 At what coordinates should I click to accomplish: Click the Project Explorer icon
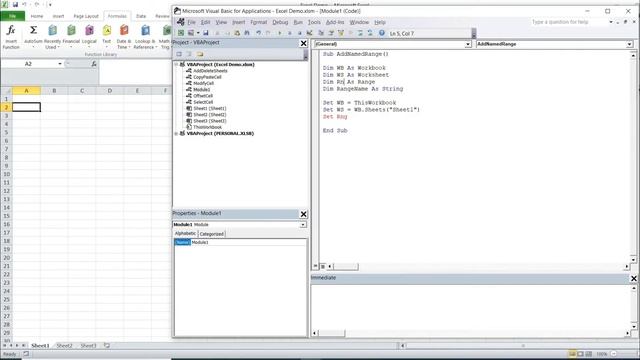(321, 33)
